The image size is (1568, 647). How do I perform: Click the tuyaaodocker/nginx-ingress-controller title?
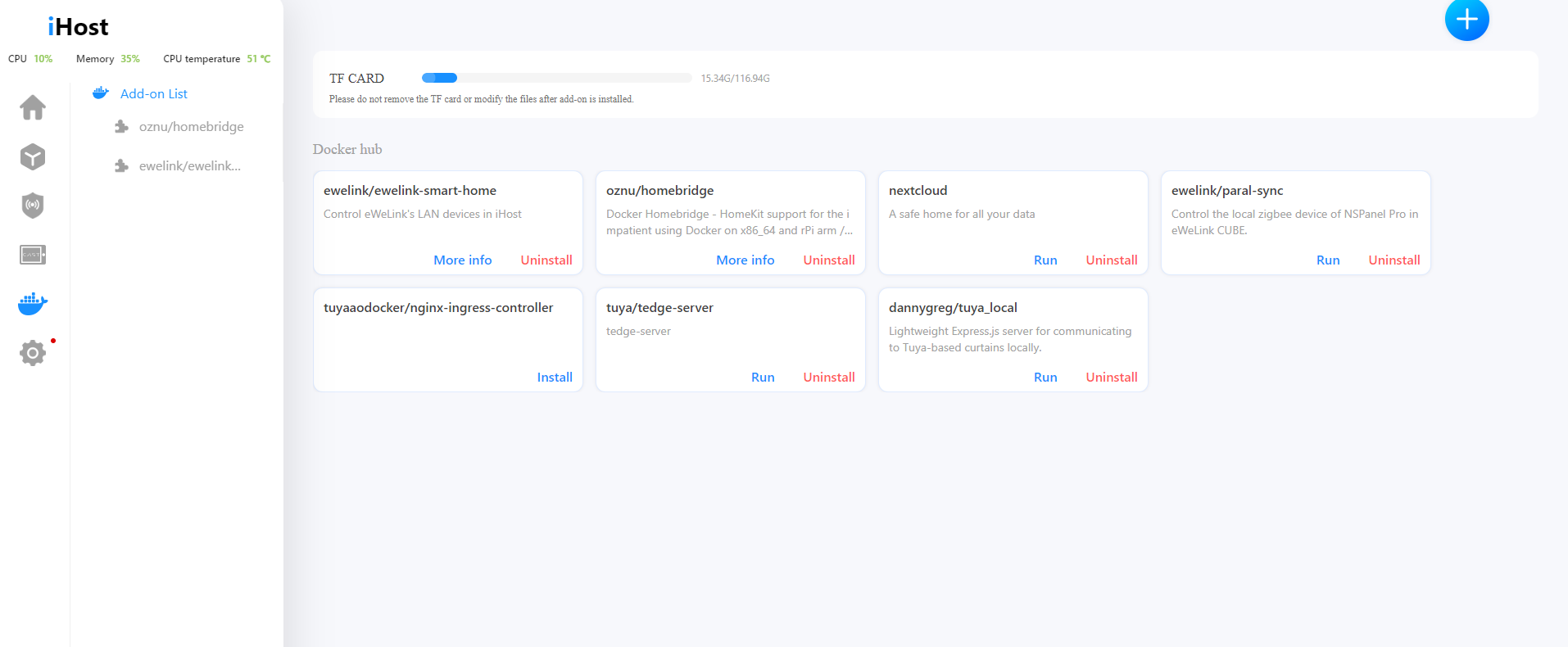(x=438, y=307)
